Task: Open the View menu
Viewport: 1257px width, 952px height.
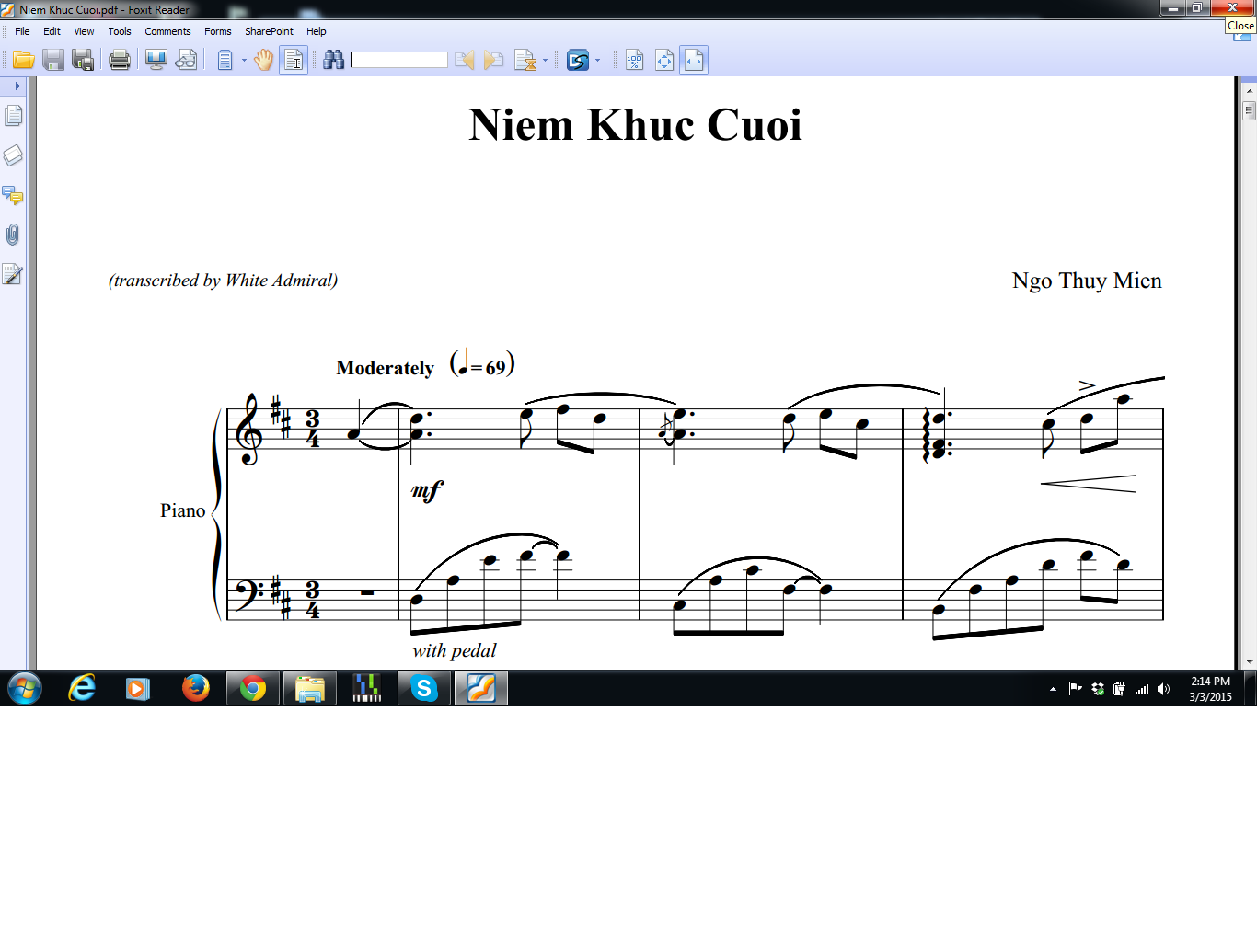Action: pos(84,31)
